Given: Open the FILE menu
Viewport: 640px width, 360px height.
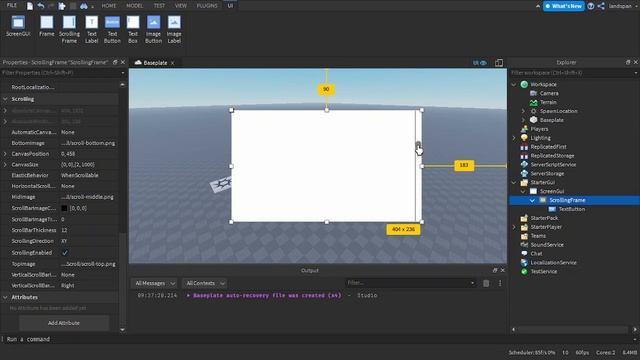Looking at the screenshot, I should (x=12, y=5).
